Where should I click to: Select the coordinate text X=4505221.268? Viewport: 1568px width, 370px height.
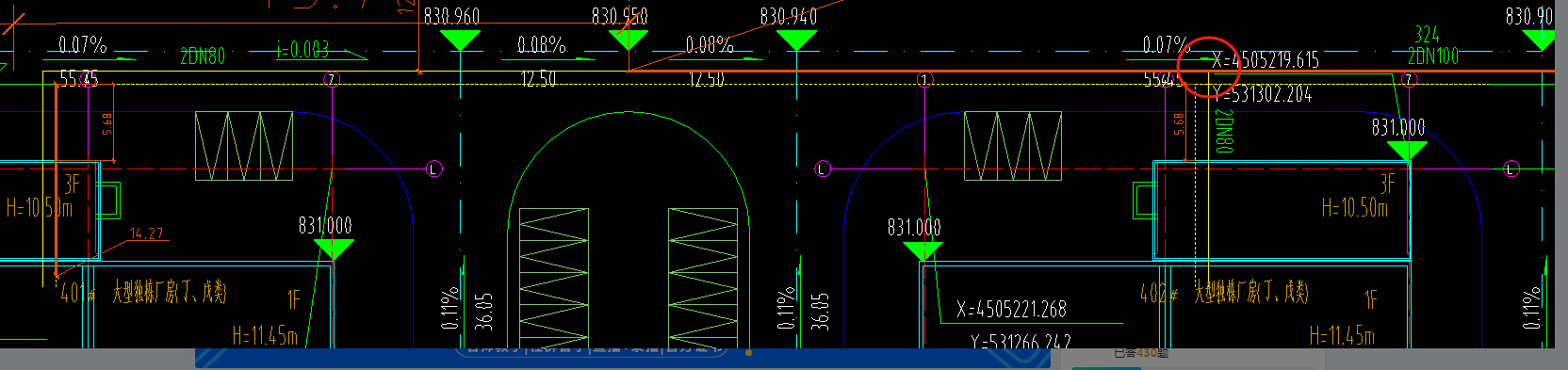tap(1011, 309)
